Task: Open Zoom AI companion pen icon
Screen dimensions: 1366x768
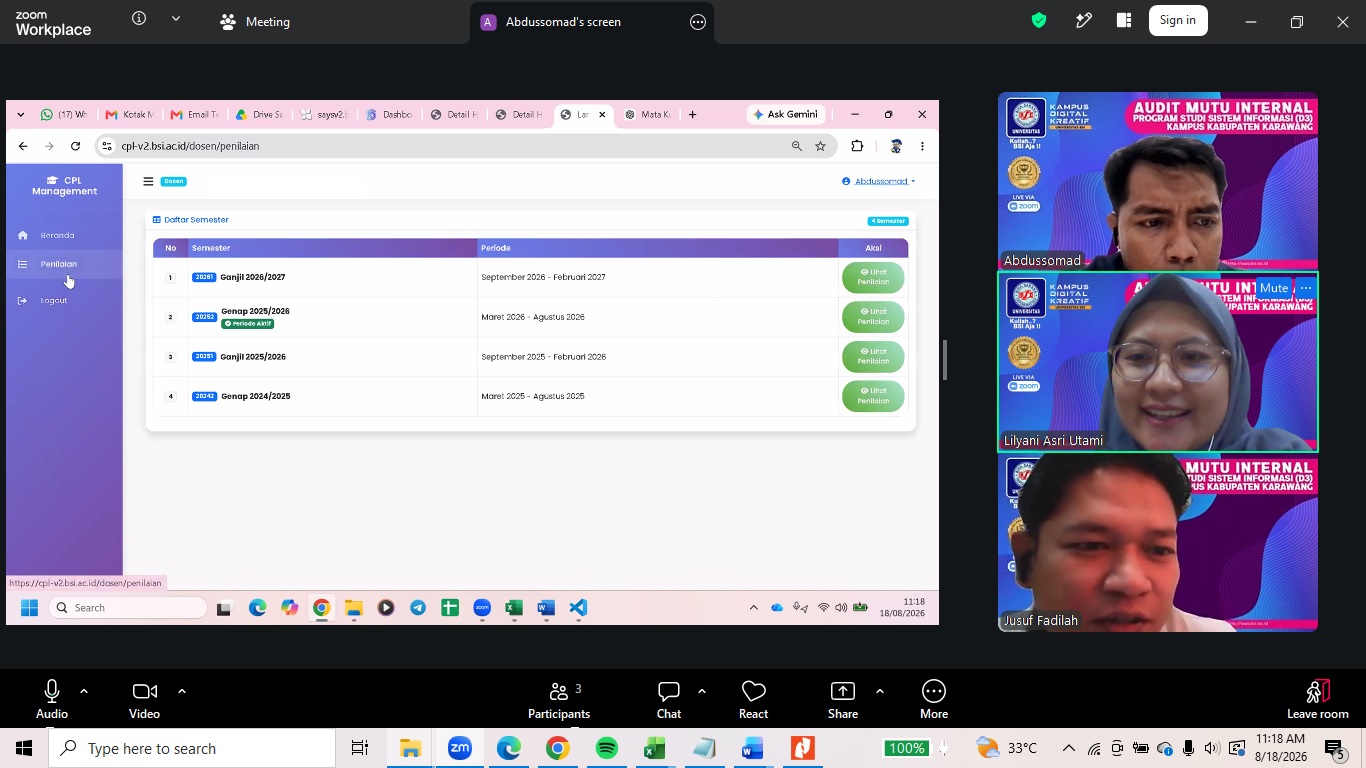Action: 1083,20
